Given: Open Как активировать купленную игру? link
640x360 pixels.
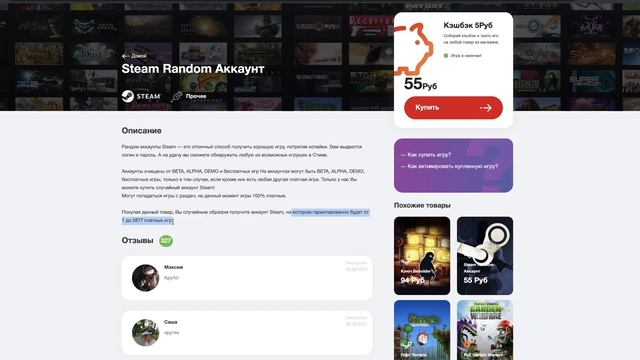Looking at the screenshot, I should point(449,167).
